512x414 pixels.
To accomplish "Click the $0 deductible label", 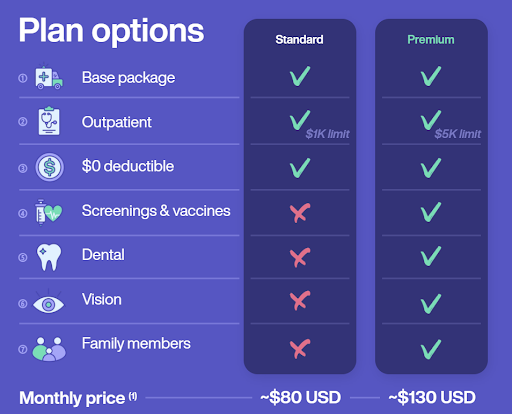I will pos(128,166).
